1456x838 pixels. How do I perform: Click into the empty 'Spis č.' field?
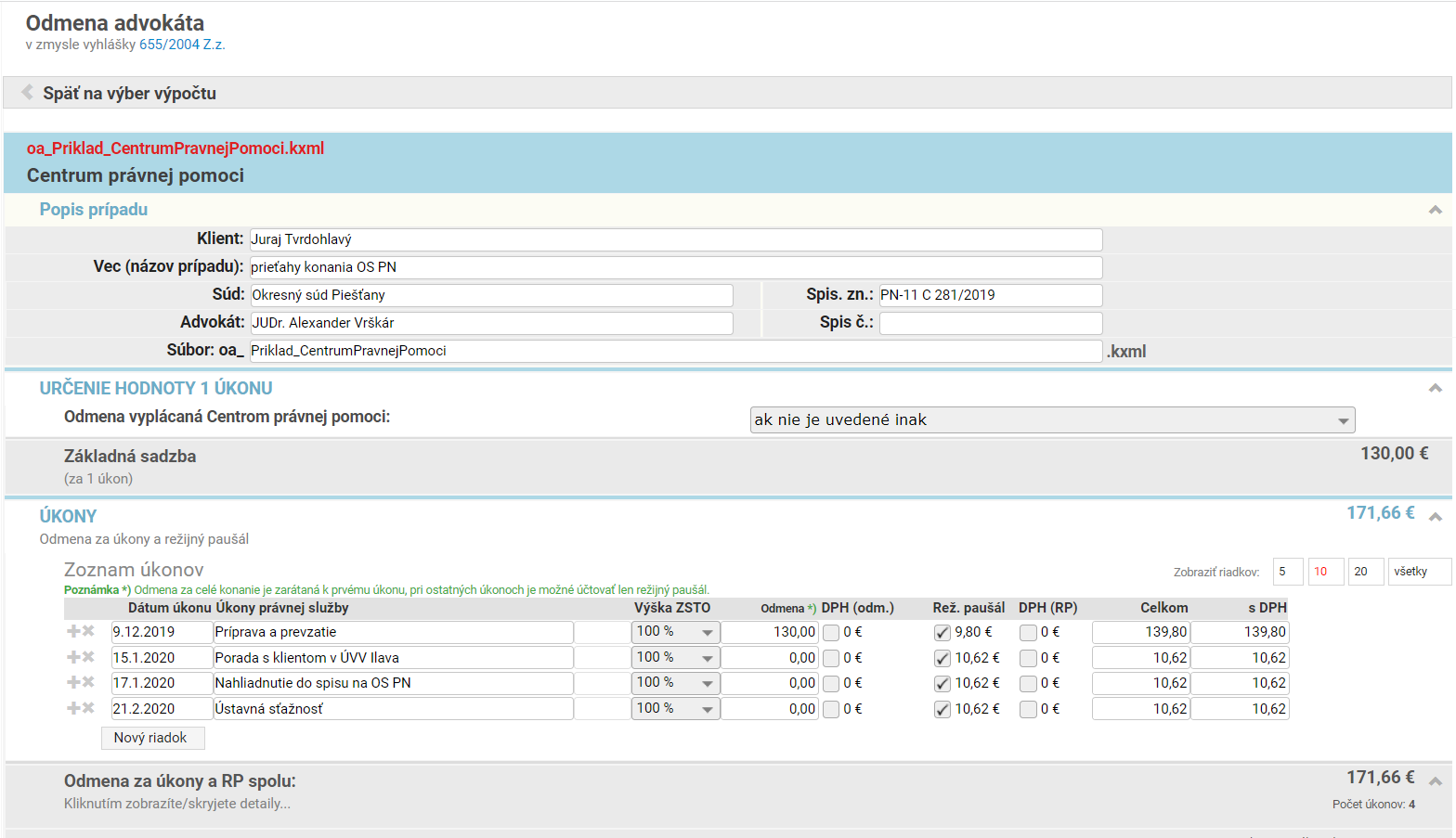point(990,323)
